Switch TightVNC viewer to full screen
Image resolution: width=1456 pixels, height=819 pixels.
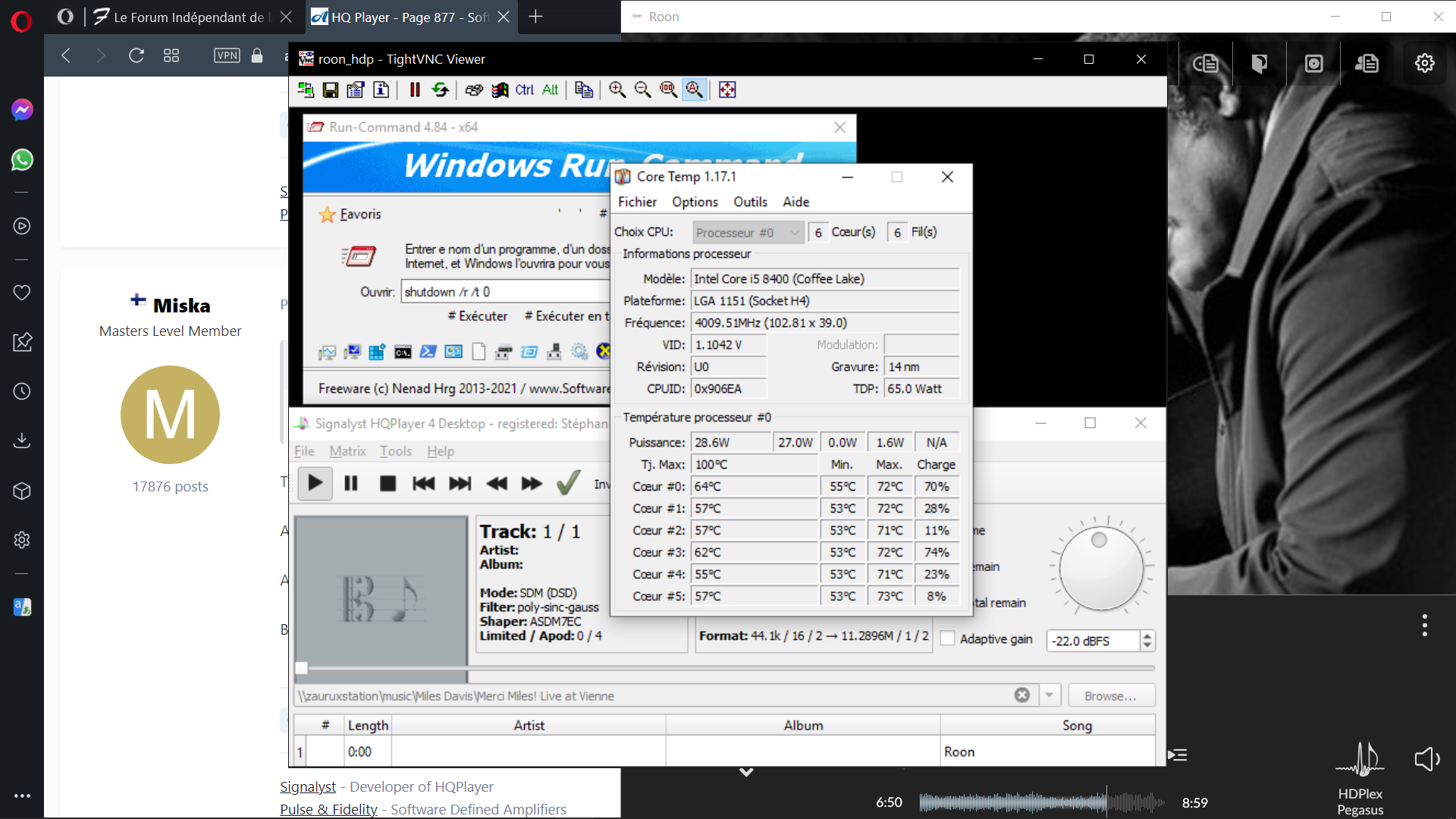pos(727,89)
